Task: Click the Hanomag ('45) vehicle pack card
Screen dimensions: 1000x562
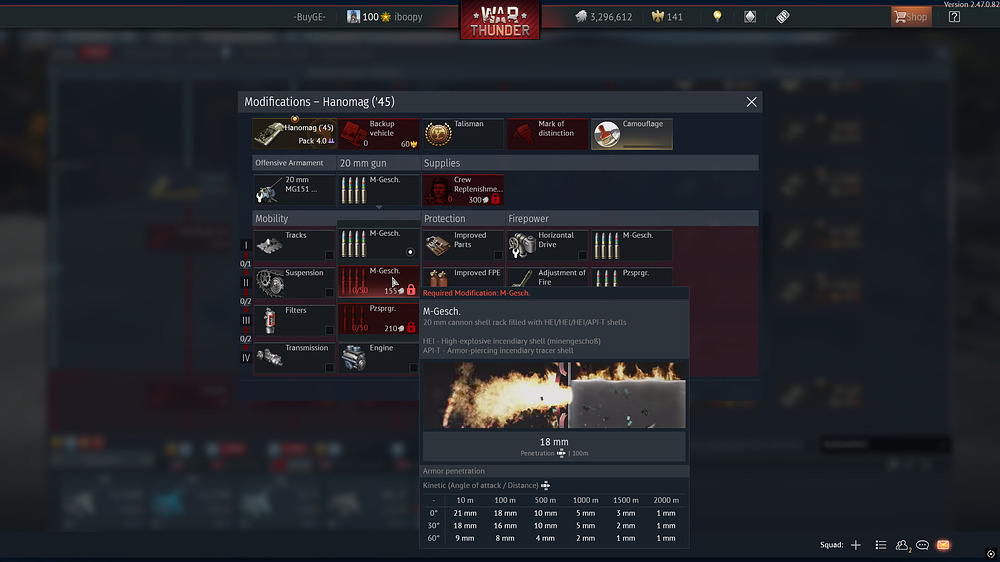Action: click(x=294, y=134)
